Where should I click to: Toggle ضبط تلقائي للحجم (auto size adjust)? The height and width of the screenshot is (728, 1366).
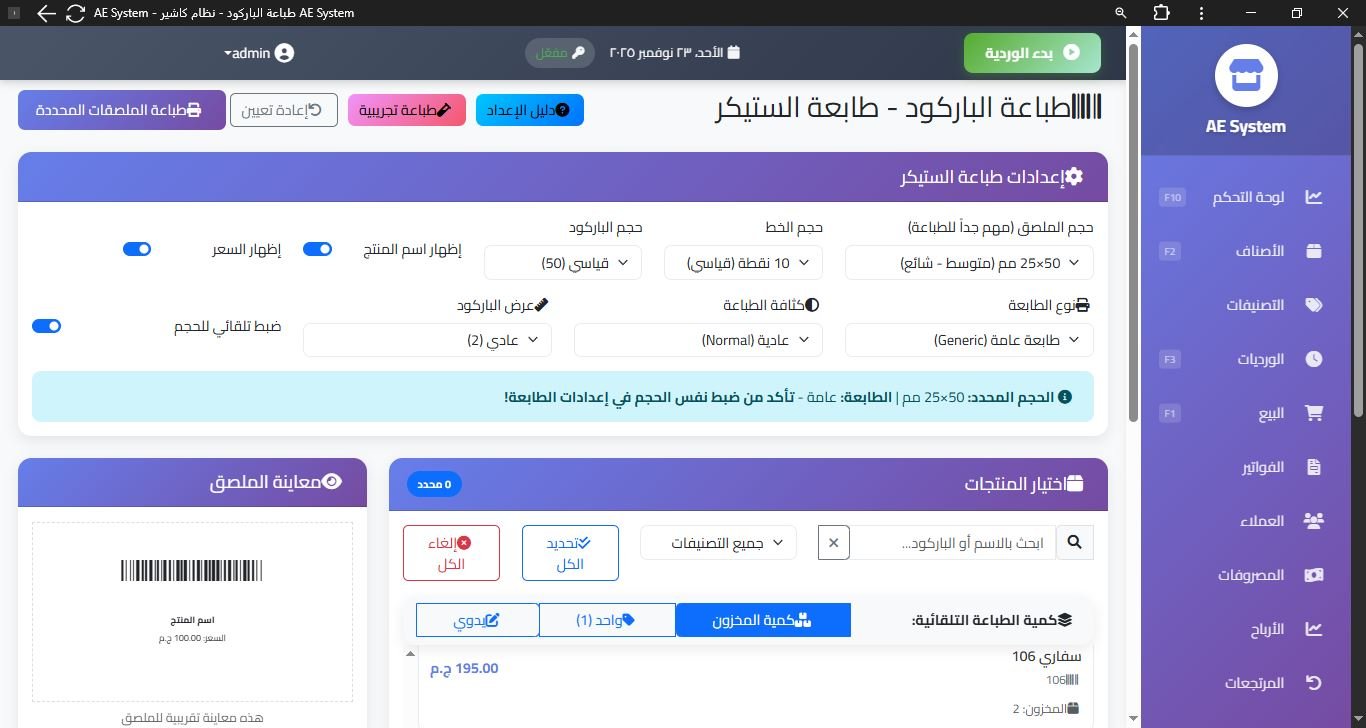[x=46, y=325]
